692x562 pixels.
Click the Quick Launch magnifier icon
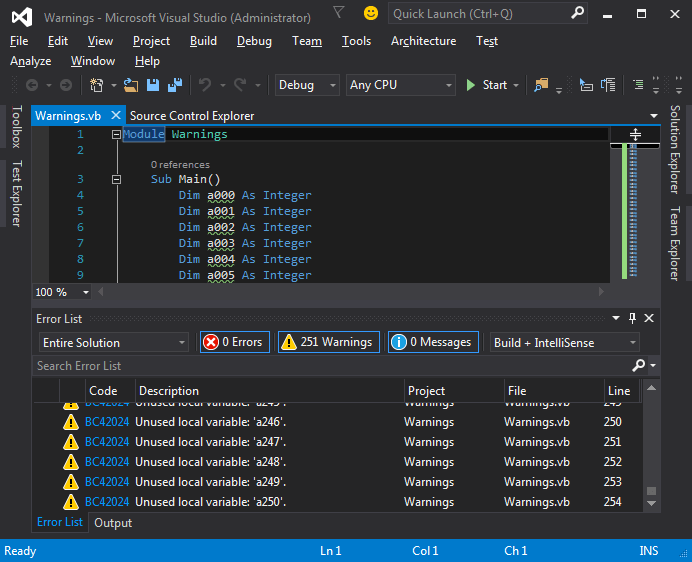click(x=577, y=13)
